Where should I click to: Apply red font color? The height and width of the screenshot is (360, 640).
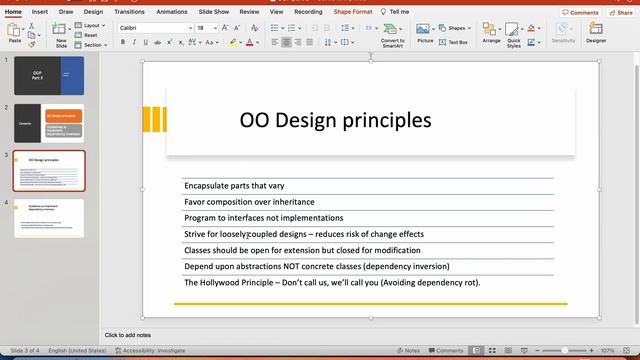(x=250, y=42)
